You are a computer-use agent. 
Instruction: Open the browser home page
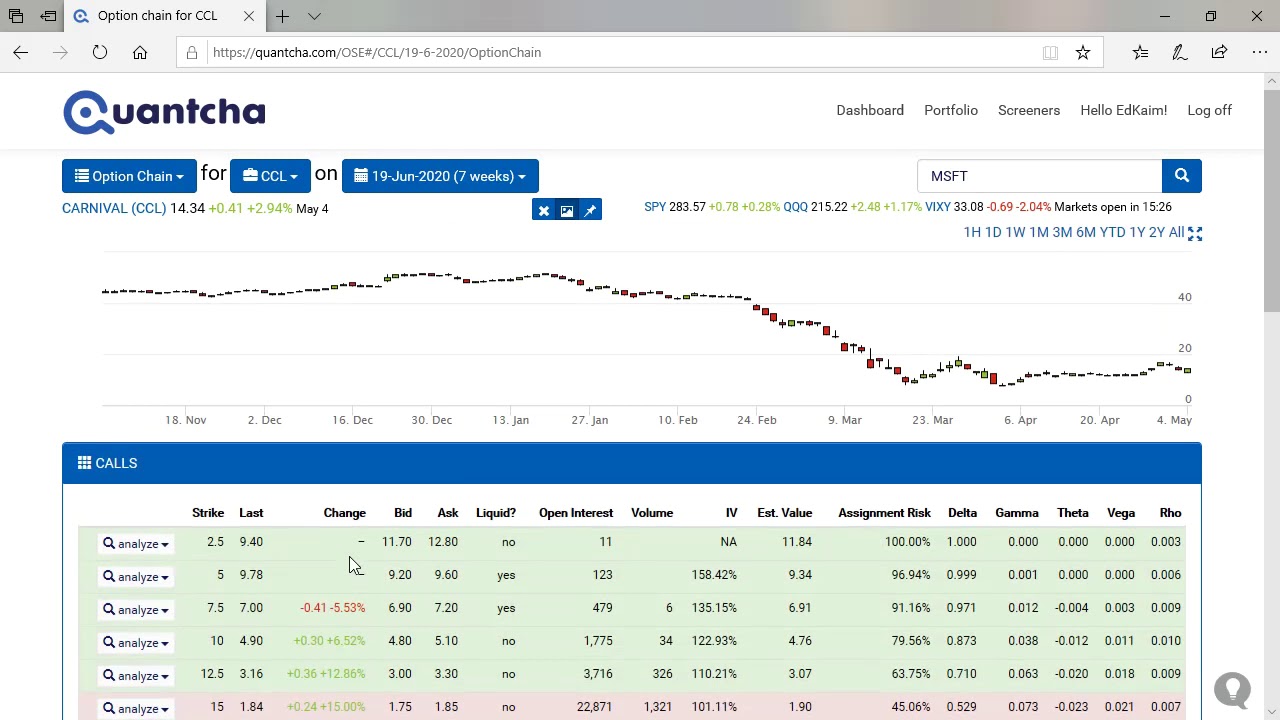point(140,52)
